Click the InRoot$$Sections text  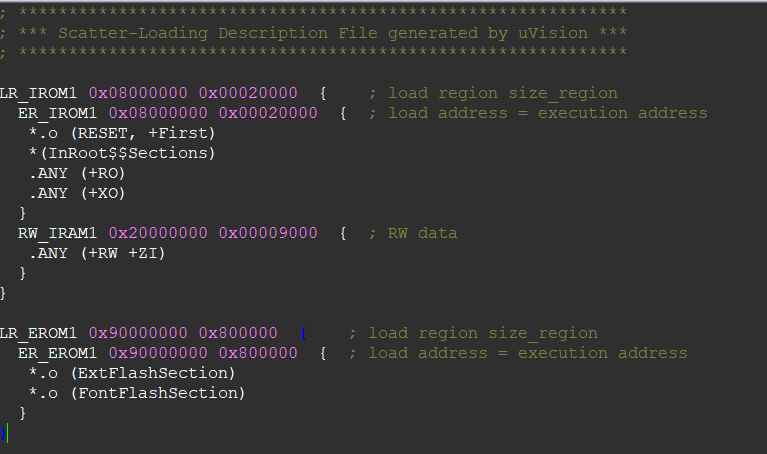(129, 153)
